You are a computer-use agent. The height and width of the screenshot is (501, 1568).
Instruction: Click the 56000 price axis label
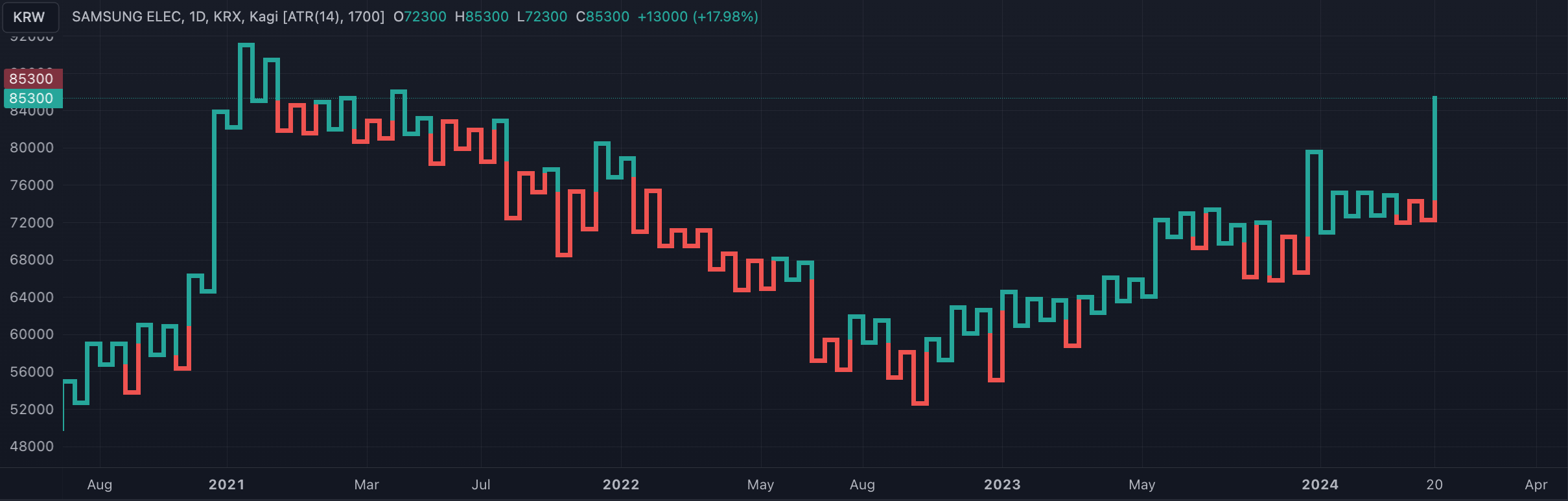pos(32,372)
